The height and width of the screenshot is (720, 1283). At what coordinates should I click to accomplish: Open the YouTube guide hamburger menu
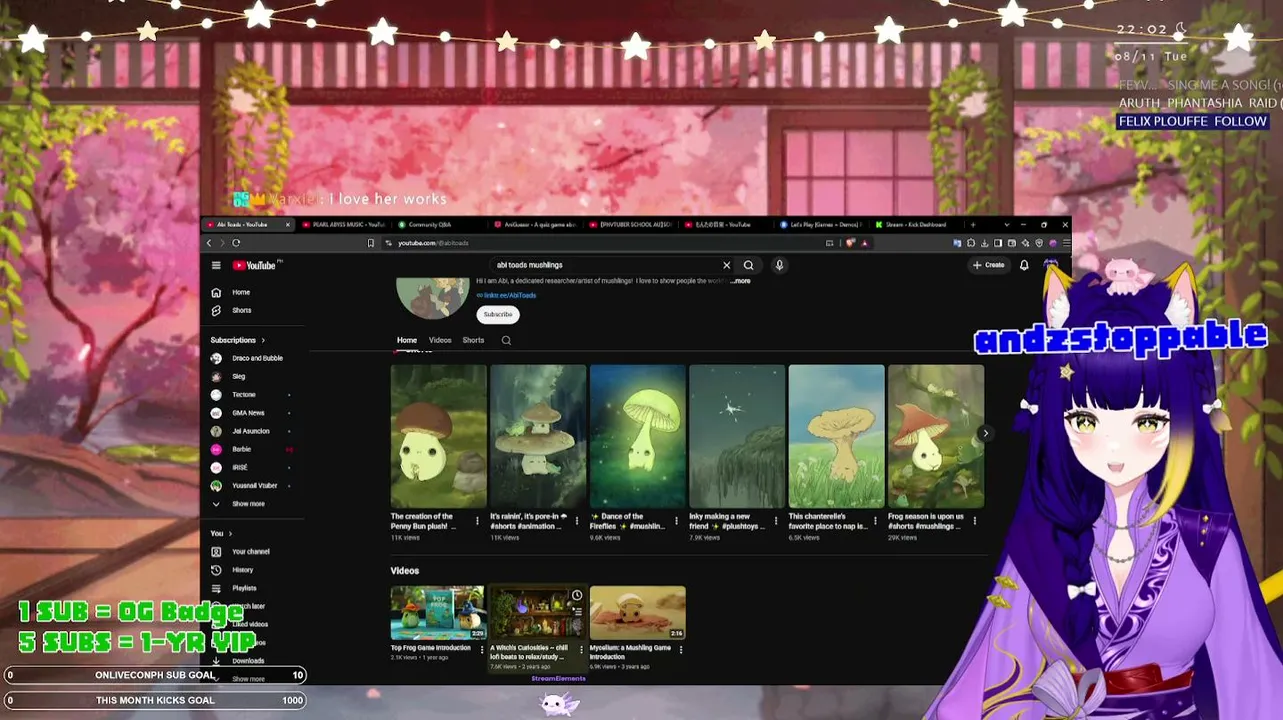point(216,265)
